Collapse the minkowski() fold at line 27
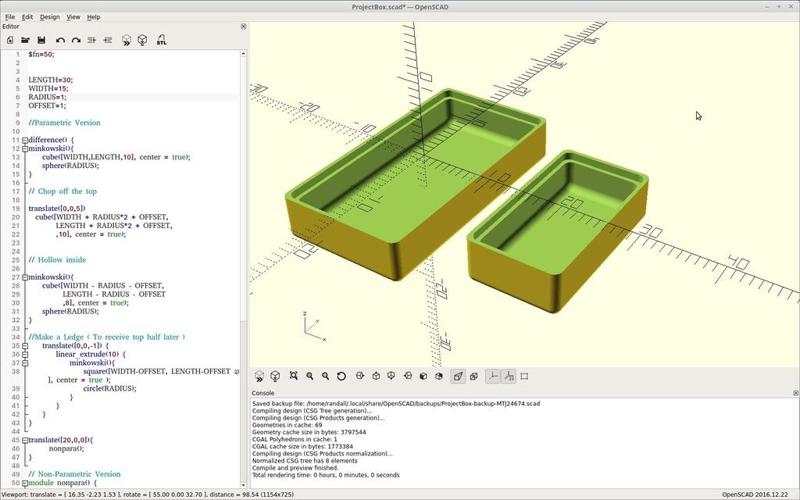 25,276
